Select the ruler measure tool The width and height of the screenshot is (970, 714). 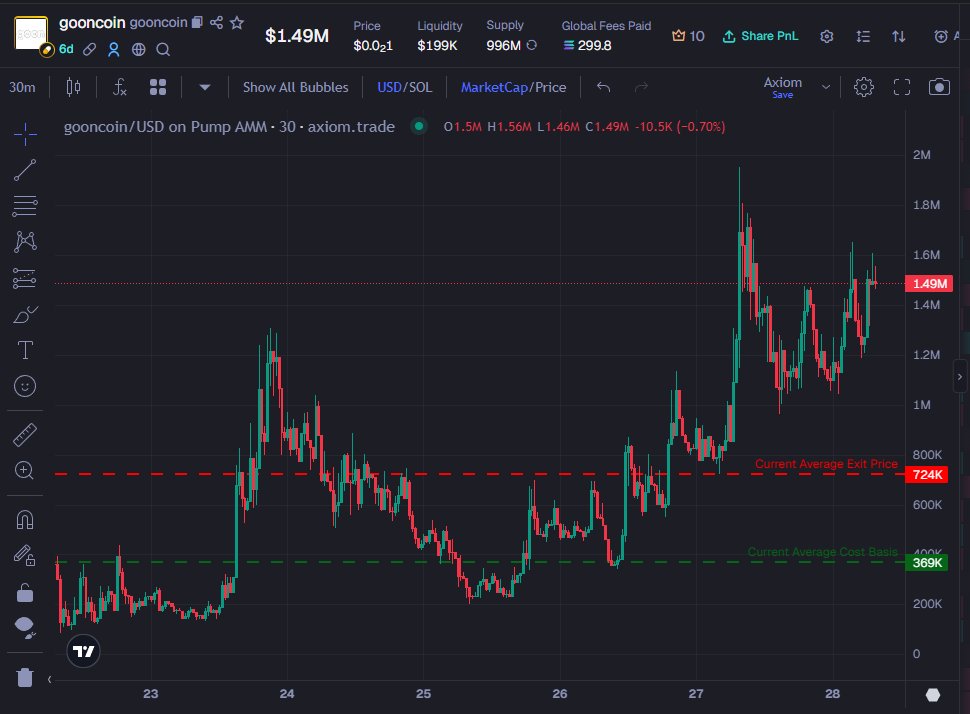(x=25, y=435)
